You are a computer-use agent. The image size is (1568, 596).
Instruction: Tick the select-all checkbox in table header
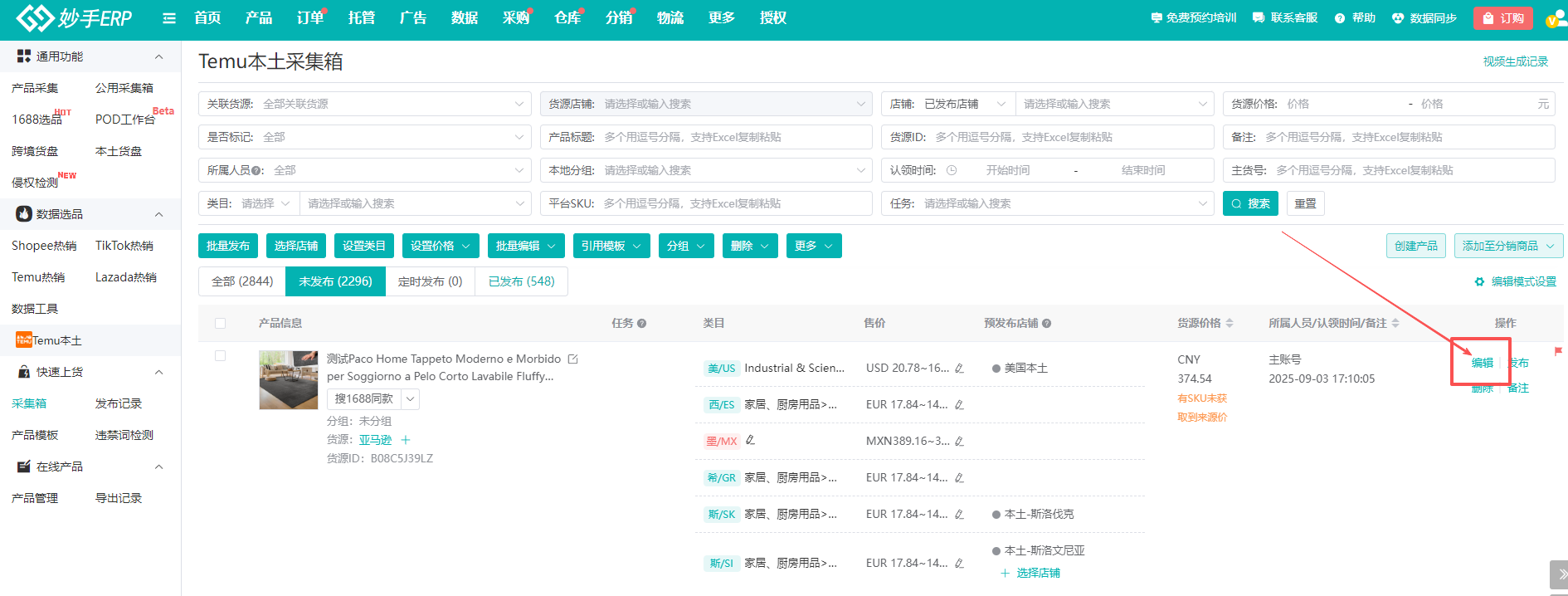[x=220, y=324]
